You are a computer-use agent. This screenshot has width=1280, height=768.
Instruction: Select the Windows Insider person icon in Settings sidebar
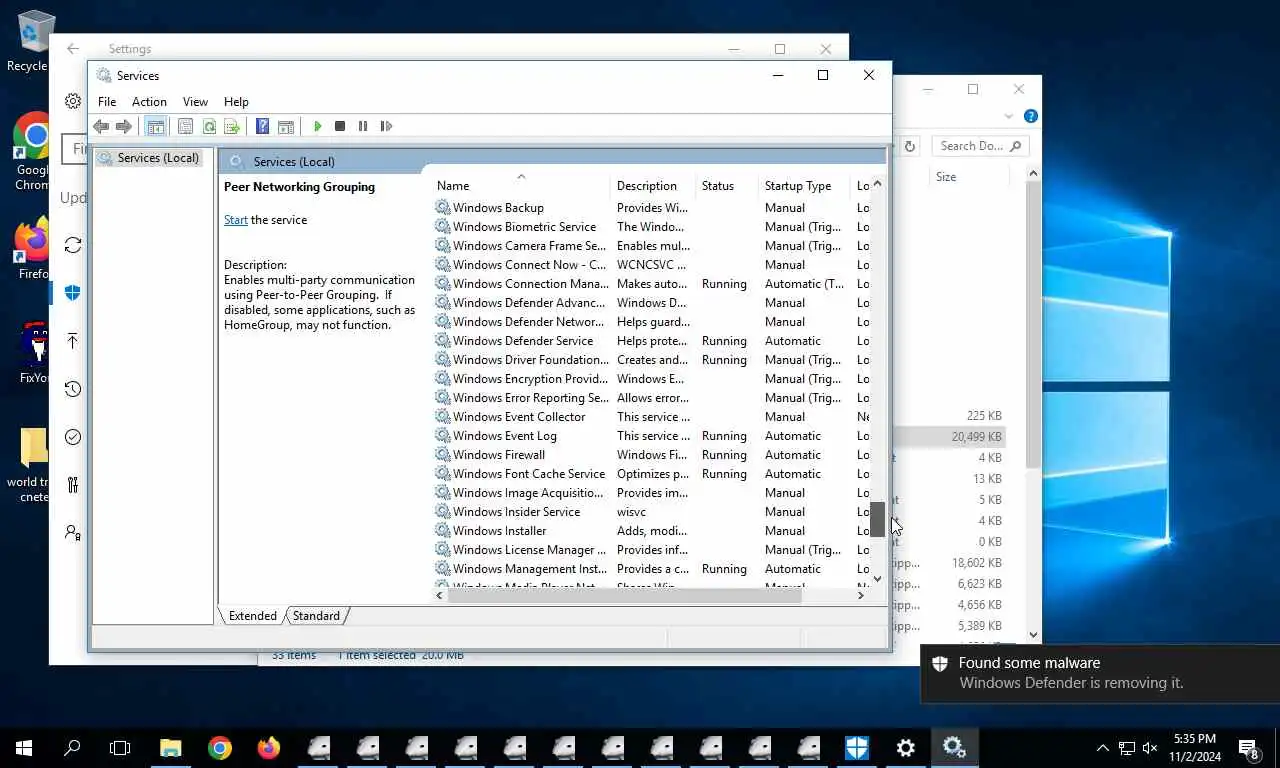click(73, 533)
